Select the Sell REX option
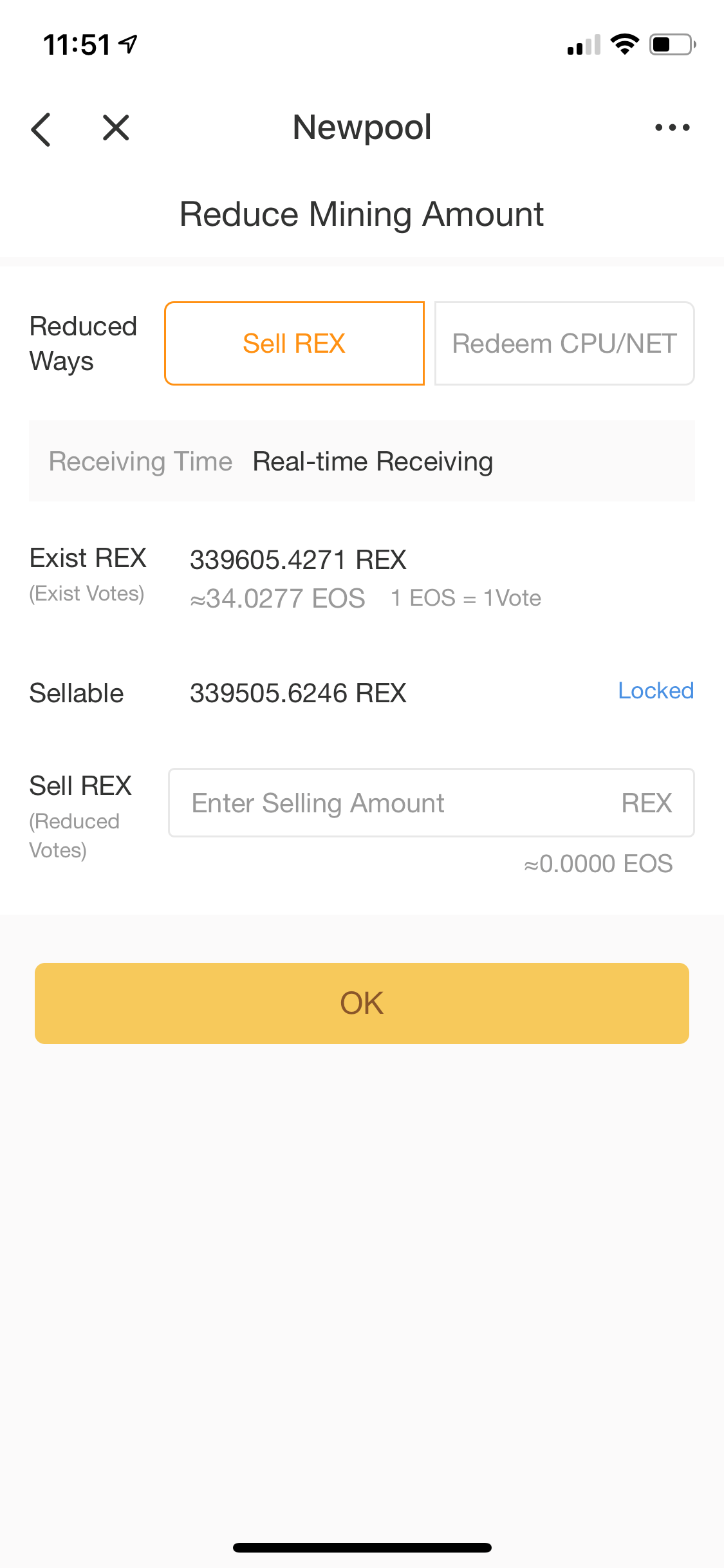 [294, 343]
